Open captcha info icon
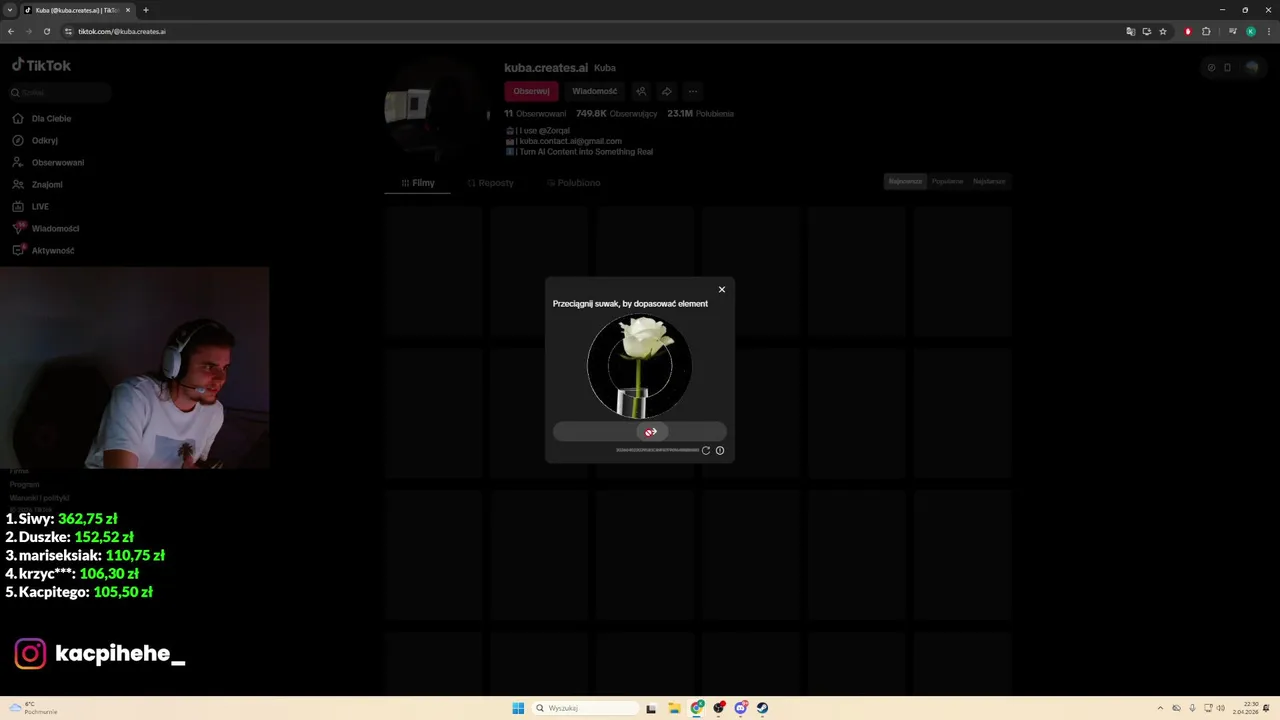Viewport: 1280px width, 720px height. tap(720, 451)
